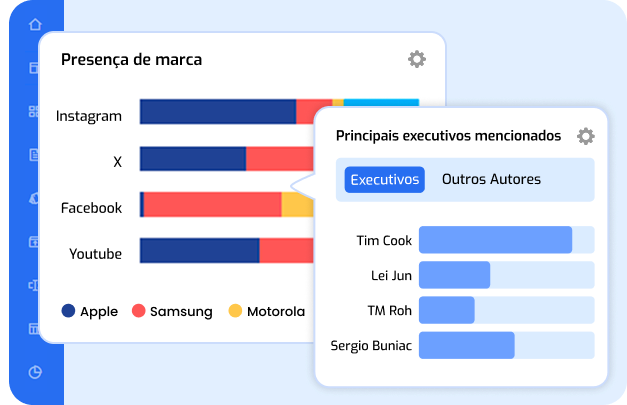The width and height of the screenshot is (627, 405).
Task: Toggle the Samsung legend item
Action: (172, 311)
